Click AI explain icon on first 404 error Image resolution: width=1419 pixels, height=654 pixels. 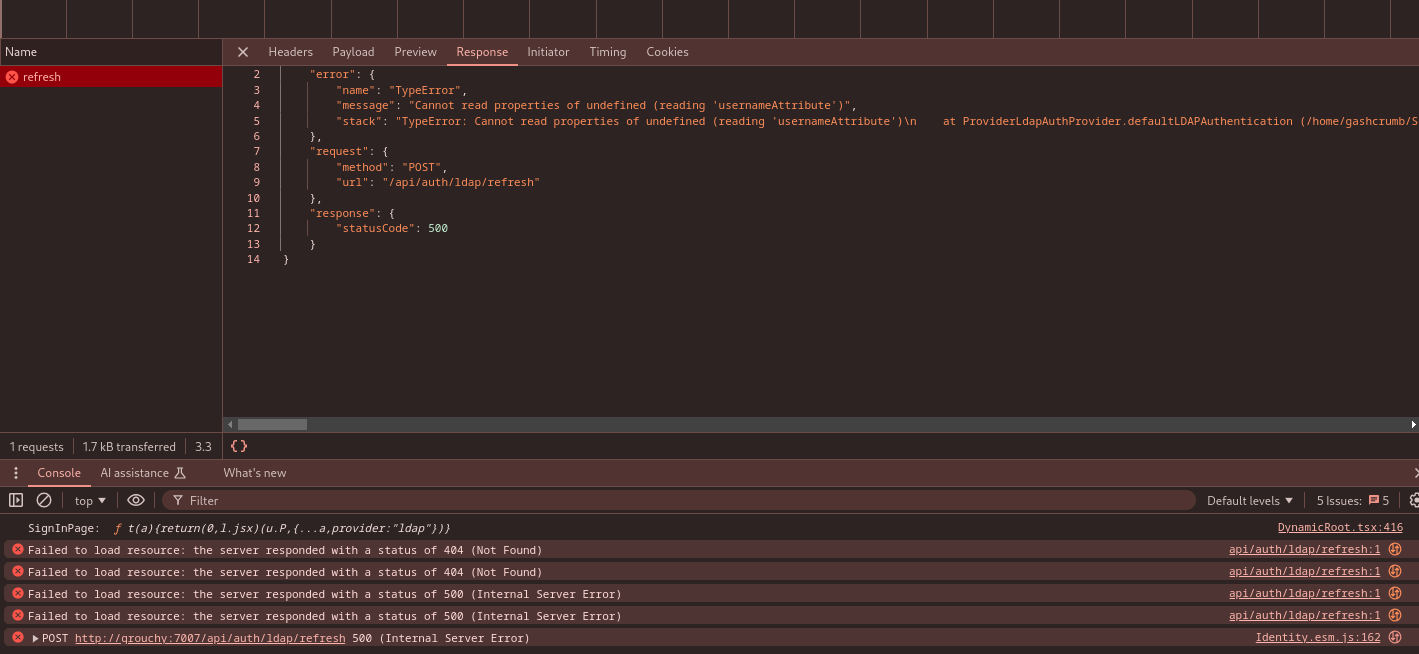[1395, 549]
